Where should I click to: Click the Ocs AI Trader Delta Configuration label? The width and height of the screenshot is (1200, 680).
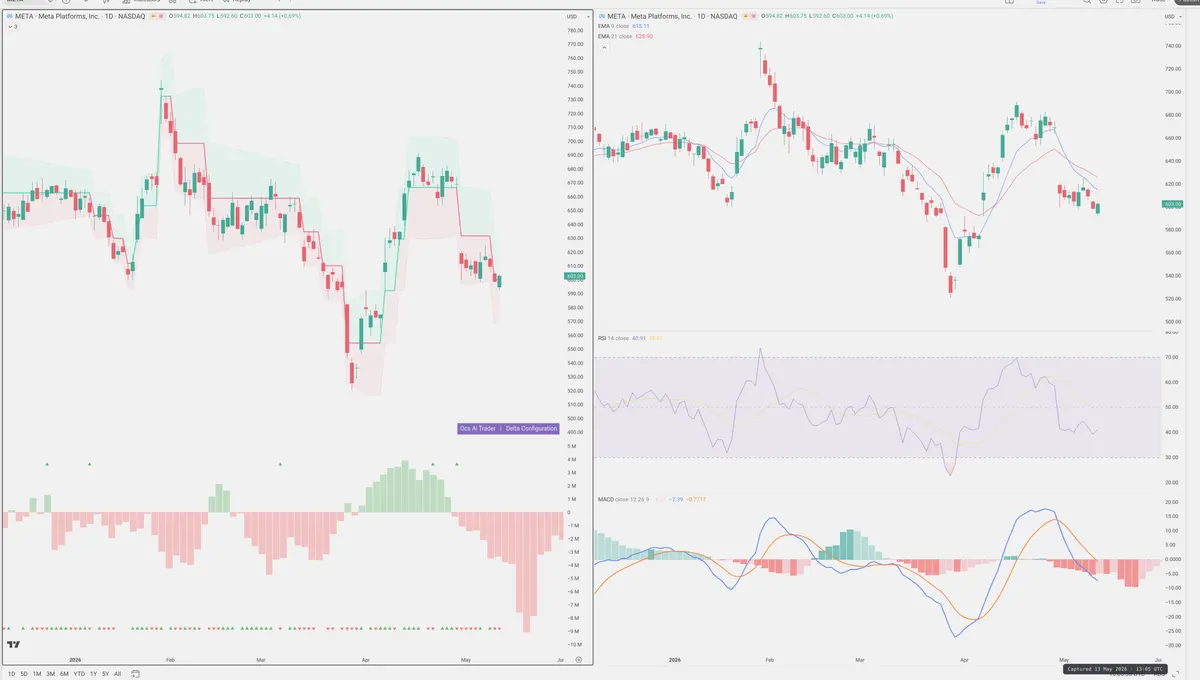(508, 428)
